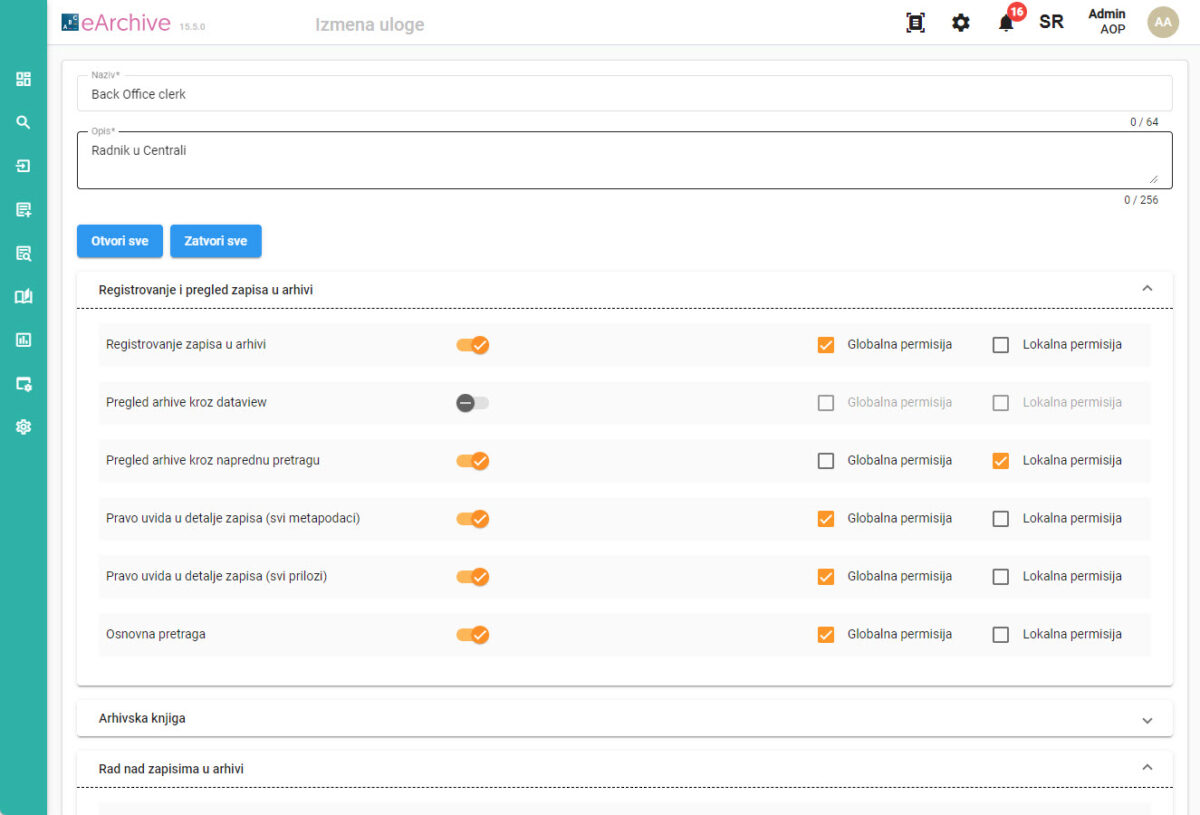Check Globalna permisija for Pregled arhive kroz naprednu pretragu
This screenshot has width=1200, height=815.
click(x=826, y=461)
